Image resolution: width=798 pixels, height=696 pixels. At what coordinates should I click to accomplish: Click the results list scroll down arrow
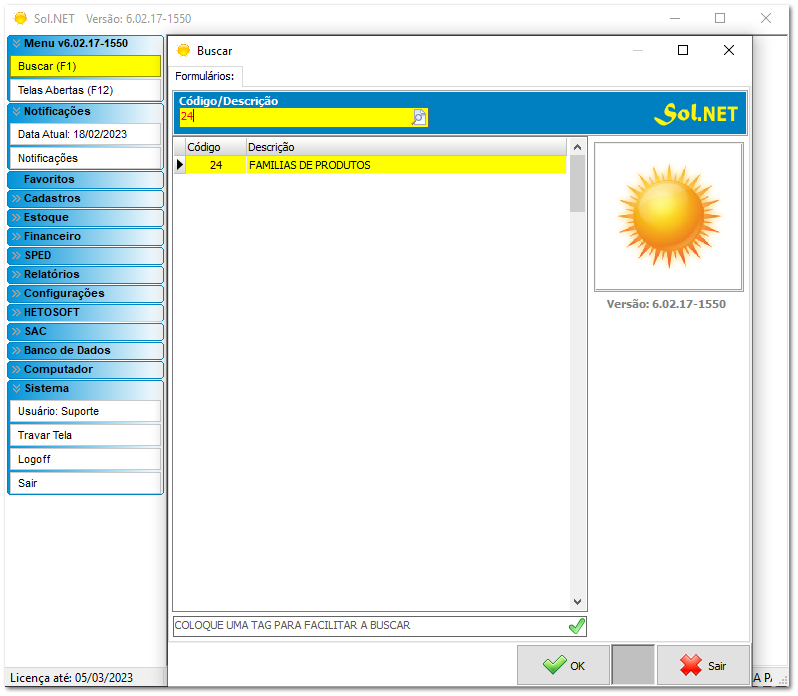577,601
